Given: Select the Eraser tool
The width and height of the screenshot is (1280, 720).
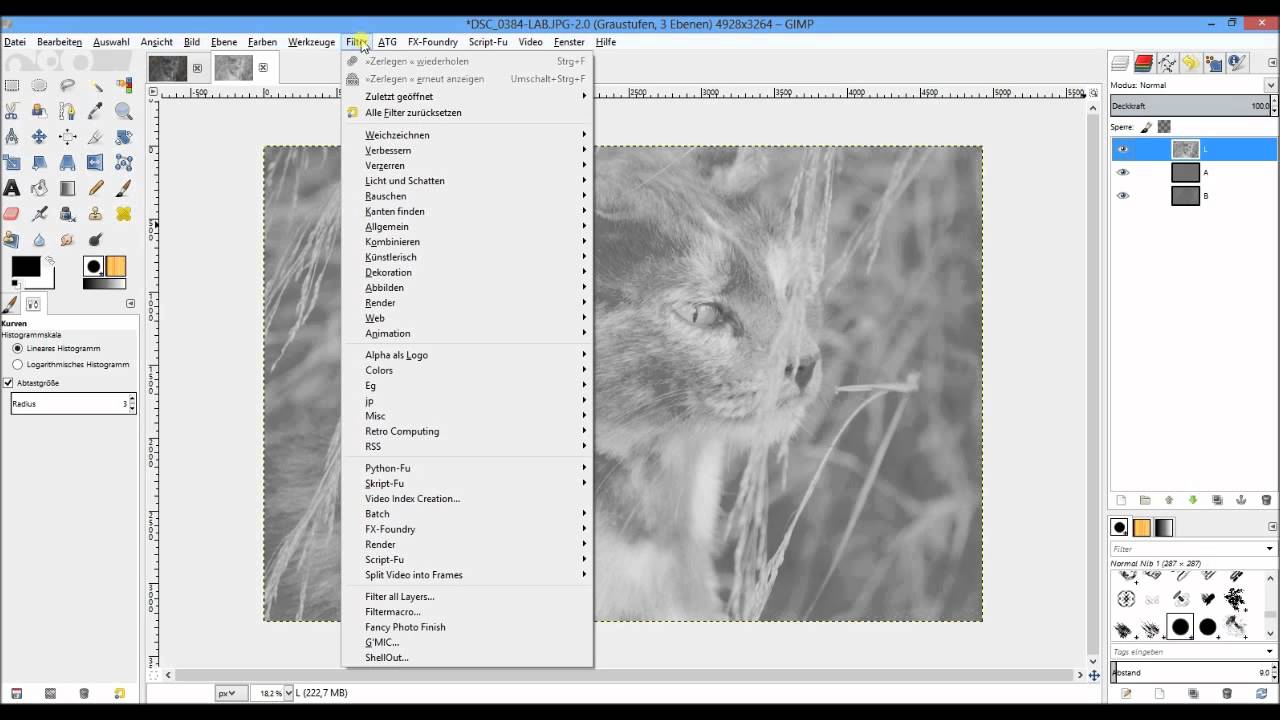Looking at the screenshot, I should 12,214.
